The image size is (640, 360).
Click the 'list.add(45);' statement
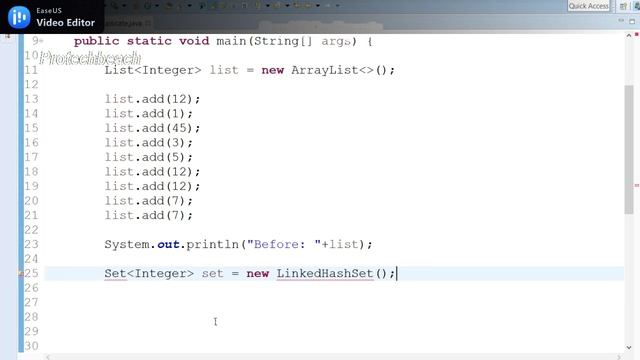tap(152, 128)
